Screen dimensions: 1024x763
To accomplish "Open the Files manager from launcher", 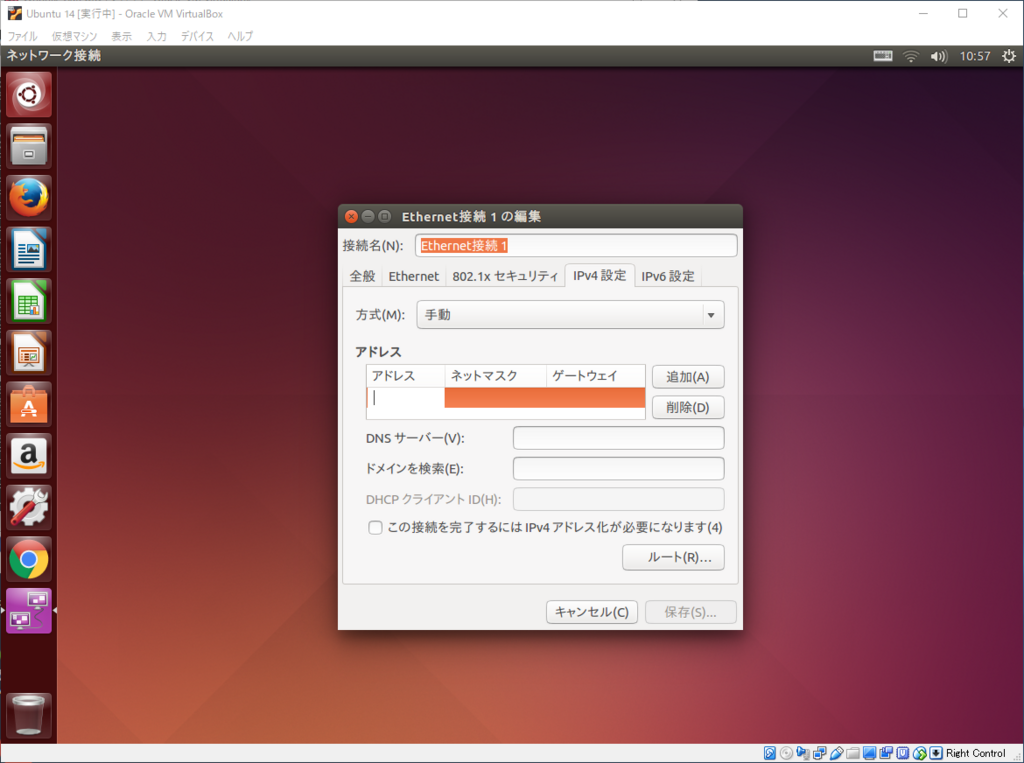I will (29, 146).
